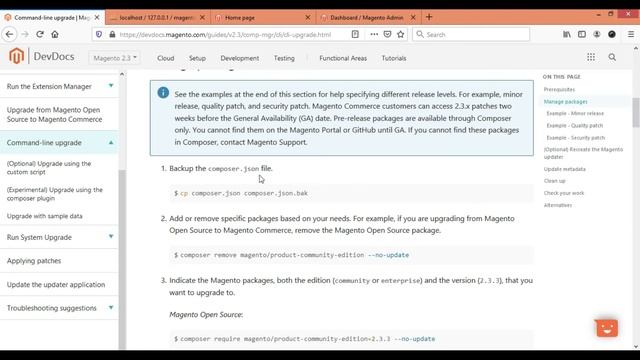This screenshot has height=360, width=640.
Task: Click the page vertical scrollbar thumb
Action: pyautogui.click(x=636, y=113)
